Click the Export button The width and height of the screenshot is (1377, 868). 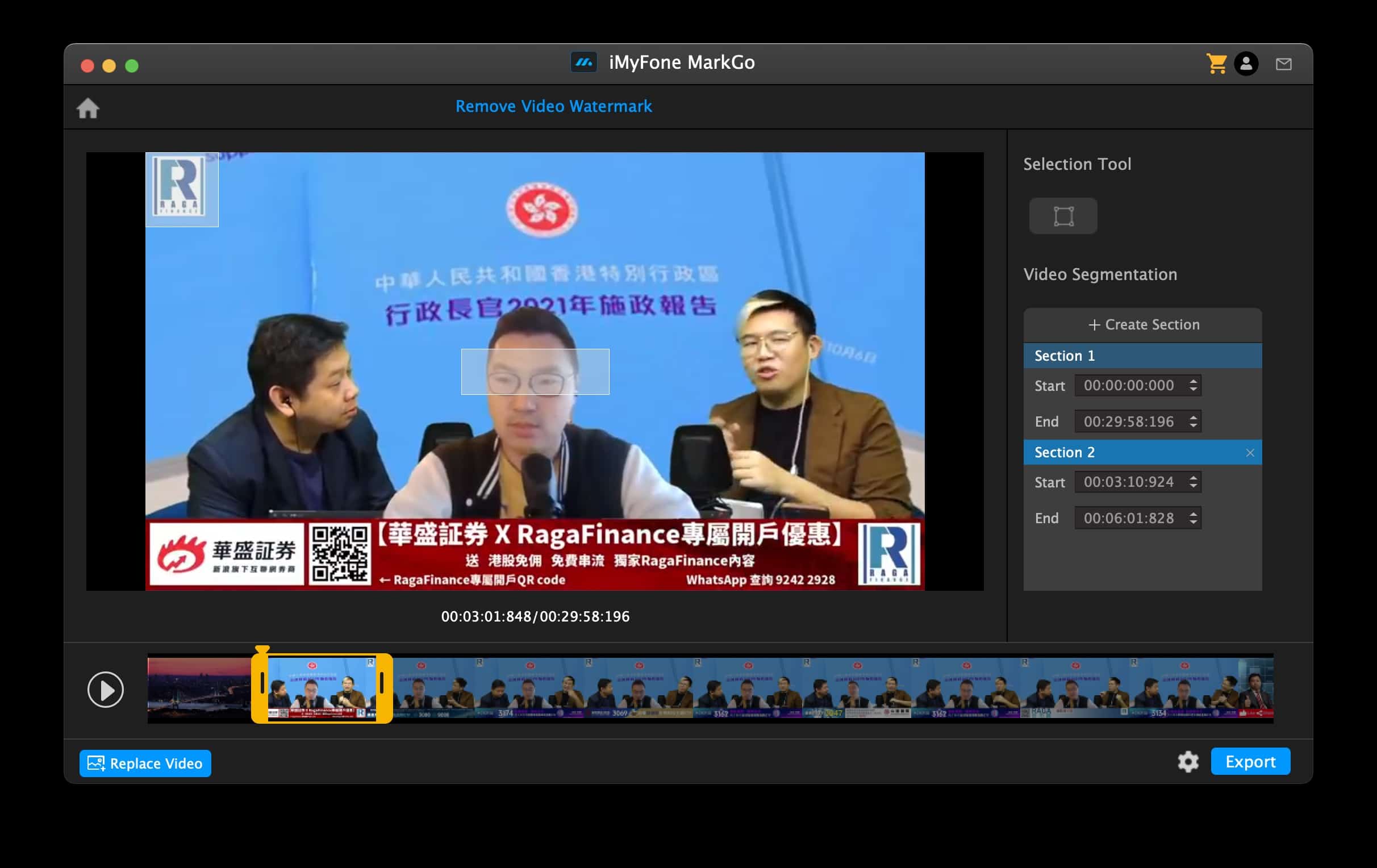click(1250, 762)
